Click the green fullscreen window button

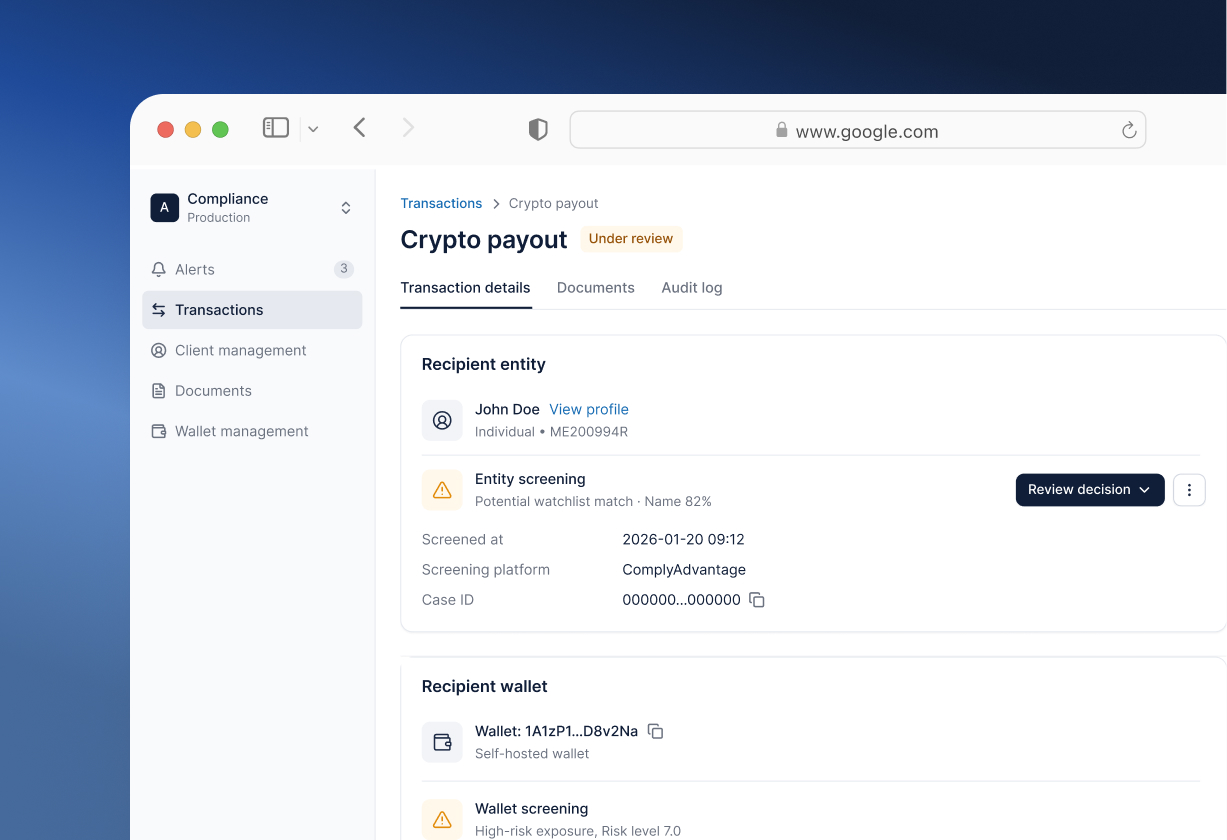(x=221, y=129)
